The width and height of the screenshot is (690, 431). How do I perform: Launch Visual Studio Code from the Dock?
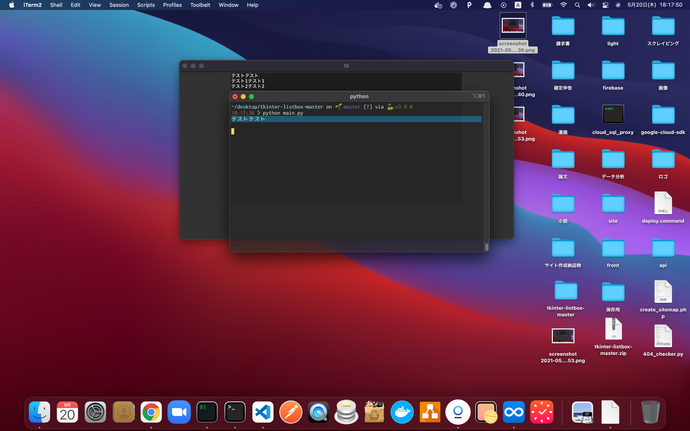(x=263, y=412)
